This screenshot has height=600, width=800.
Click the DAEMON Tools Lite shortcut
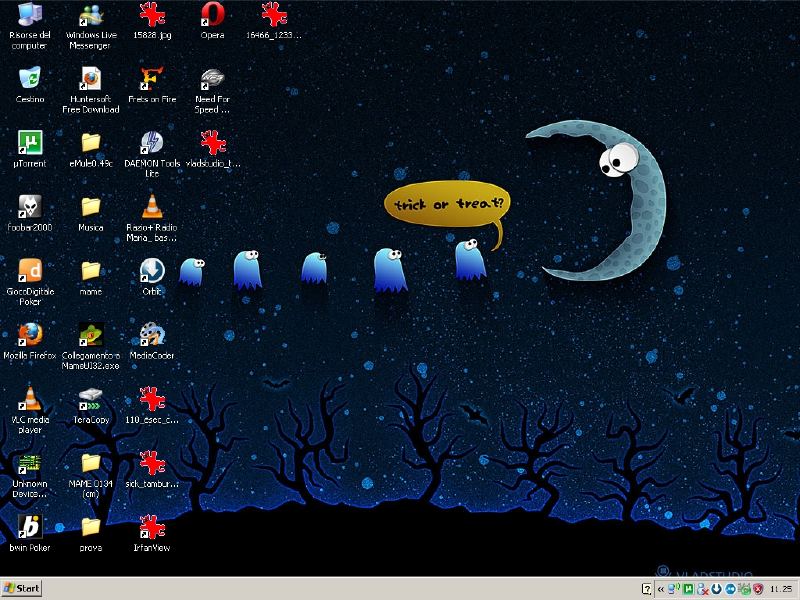coord(152,143)
